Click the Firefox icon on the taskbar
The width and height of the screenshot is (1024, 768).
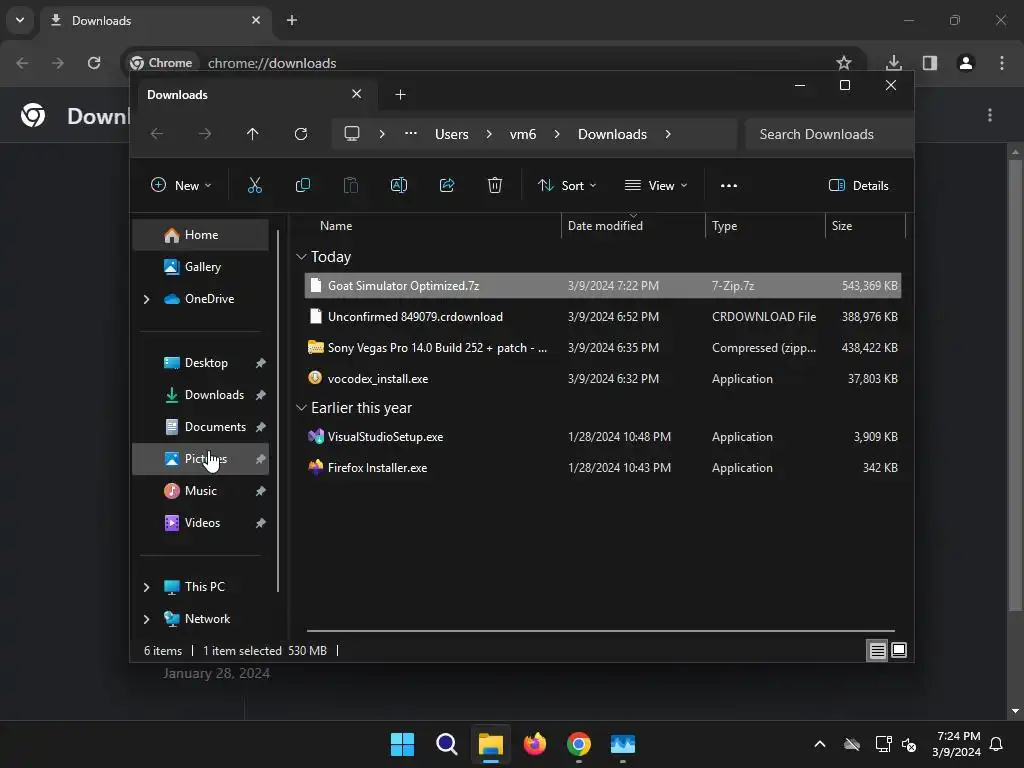535,744
